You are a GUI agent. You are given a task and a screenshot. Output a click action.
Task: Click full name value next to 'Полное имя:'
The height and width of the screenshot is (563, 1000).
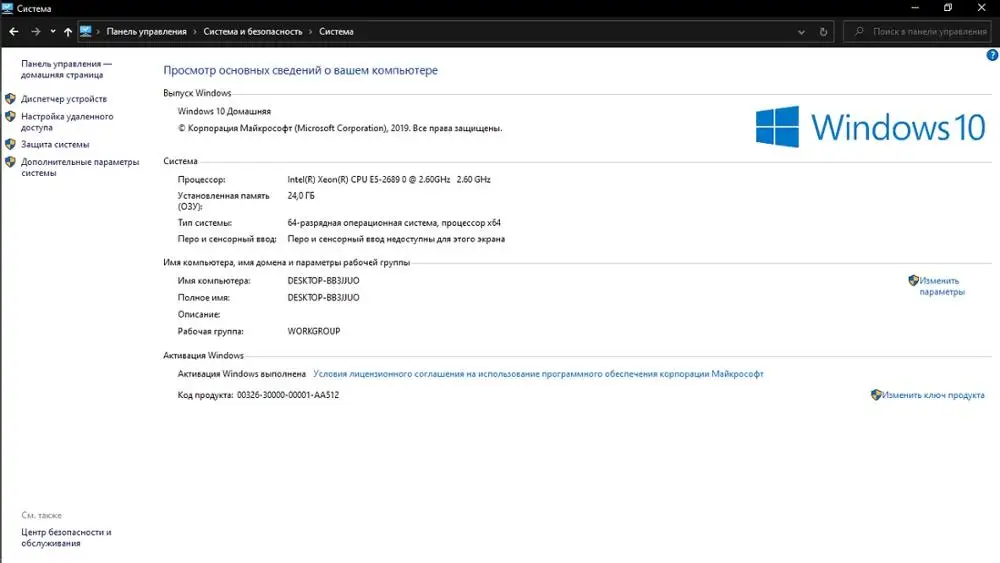click(323, 298)
